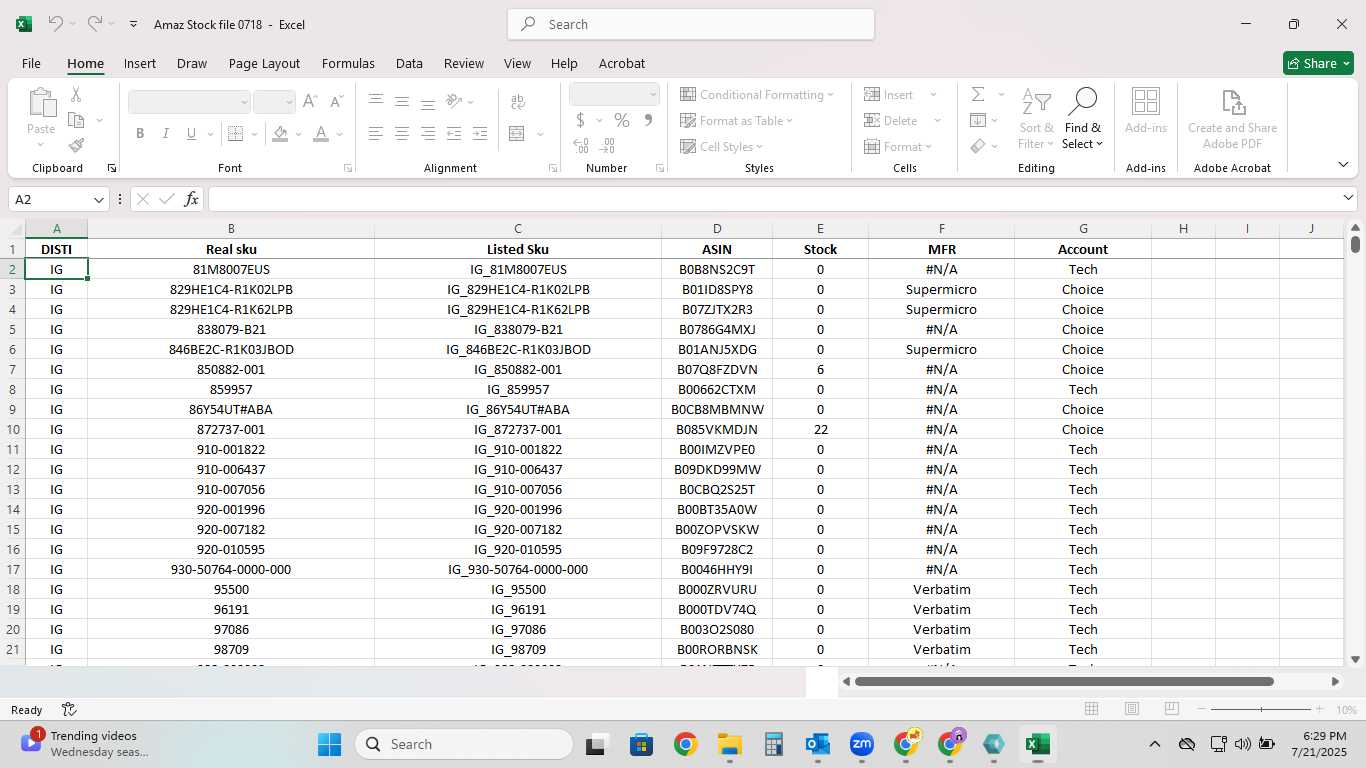Click the Font Color letter A swatch
This screenshot has height=768, width=1366.
click(x=321, y=133)
